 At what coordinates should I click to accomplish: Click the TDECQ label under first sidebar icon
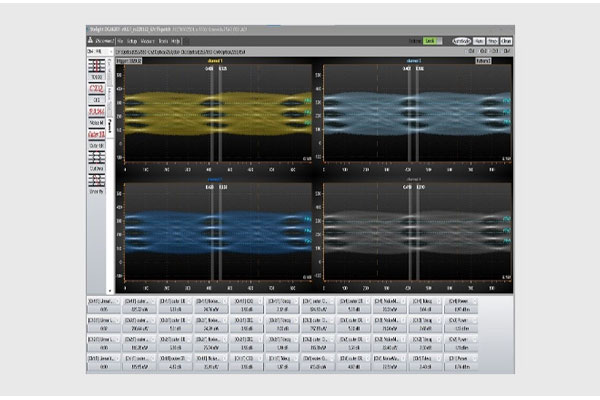(x=96, y=77)
